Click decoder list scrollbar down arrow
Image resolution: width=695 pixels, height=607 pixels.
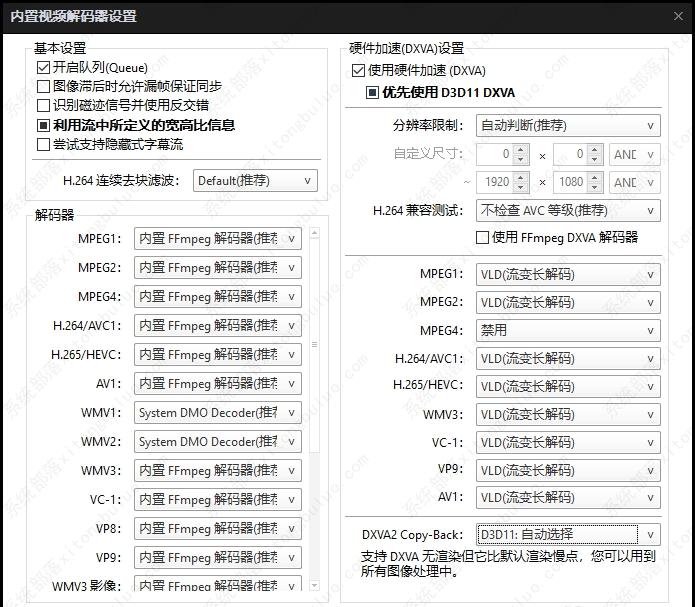coord(315,585)
